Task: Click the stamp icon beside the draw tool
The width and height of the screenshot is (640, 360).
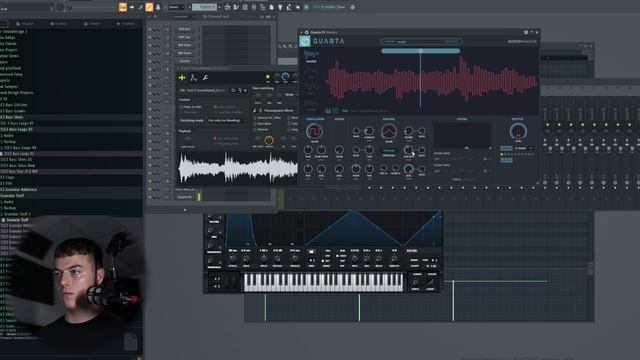Action: click(x=158, y=7)
